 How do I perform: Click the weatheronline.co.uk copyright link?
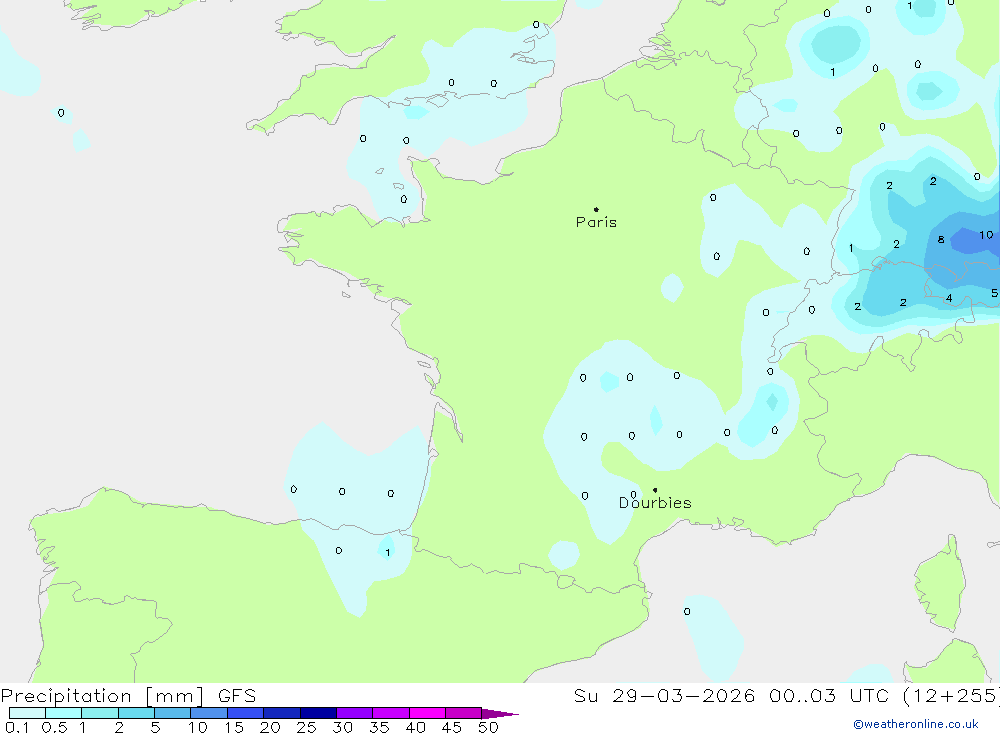click(915, 724)
